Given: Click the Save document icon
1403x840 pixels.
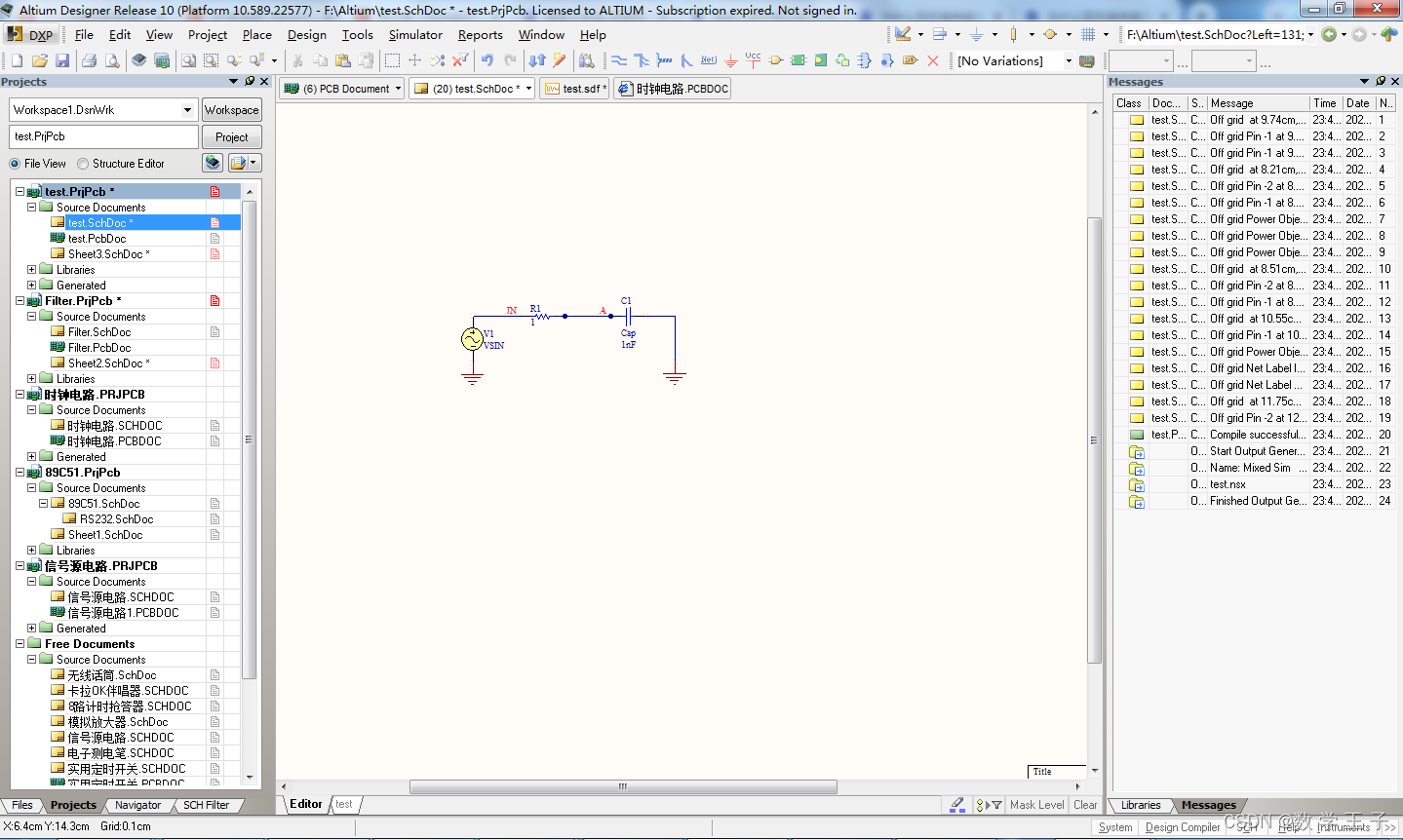Looking at the screenshot, I should point(62,60).
